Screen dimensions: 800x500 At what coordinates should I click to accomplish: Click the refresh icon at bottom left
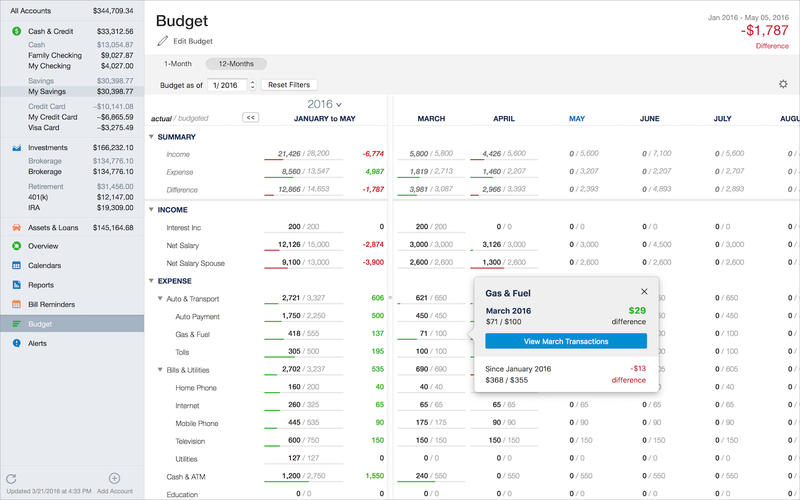click(x=11, y=479)
